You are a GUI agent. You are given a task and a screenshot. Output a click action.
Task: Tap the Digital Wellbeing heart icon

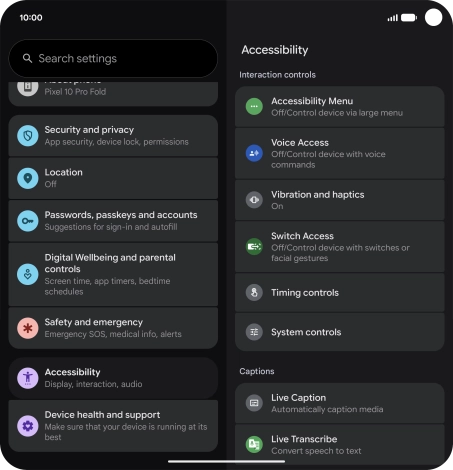tap(28, 274)
